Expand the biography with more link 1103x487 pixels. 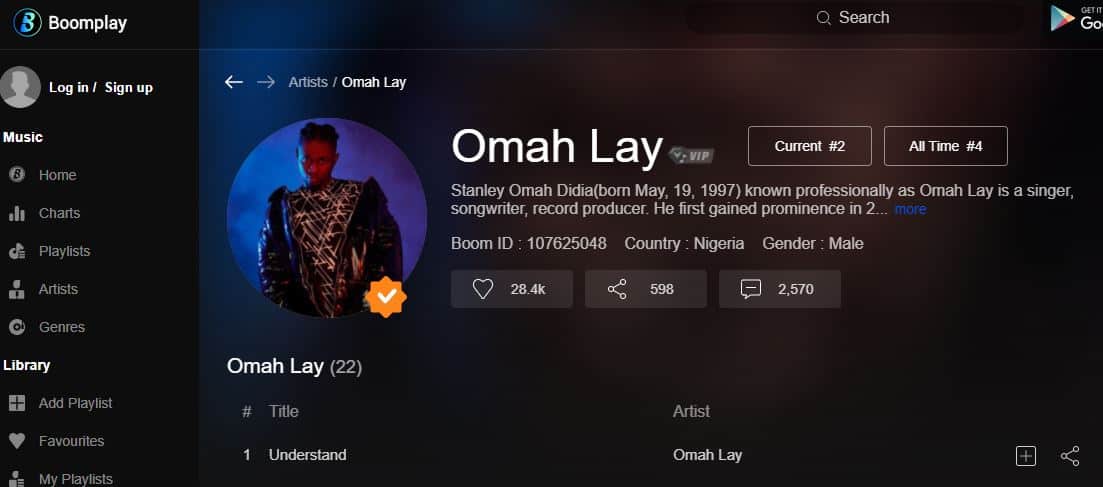tap(910, 209)
